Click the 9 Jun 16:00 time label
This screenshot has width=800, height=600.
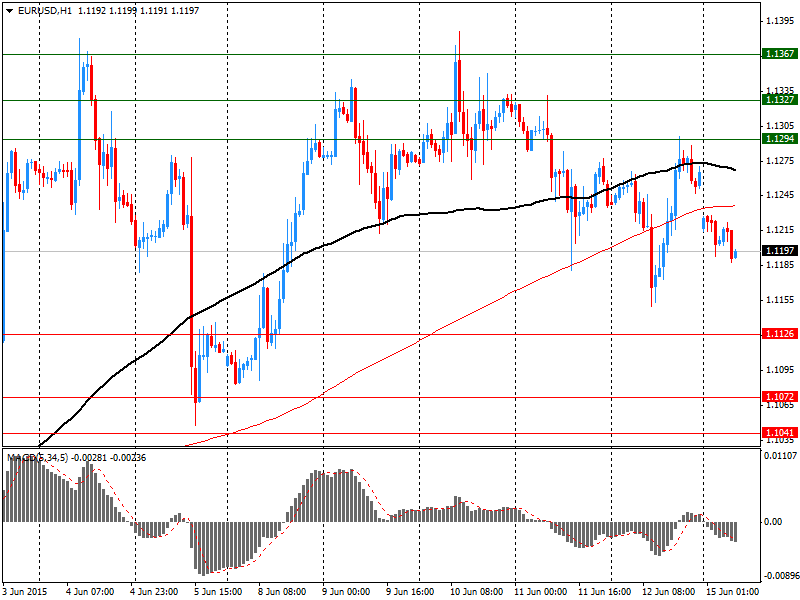point(411,592)
